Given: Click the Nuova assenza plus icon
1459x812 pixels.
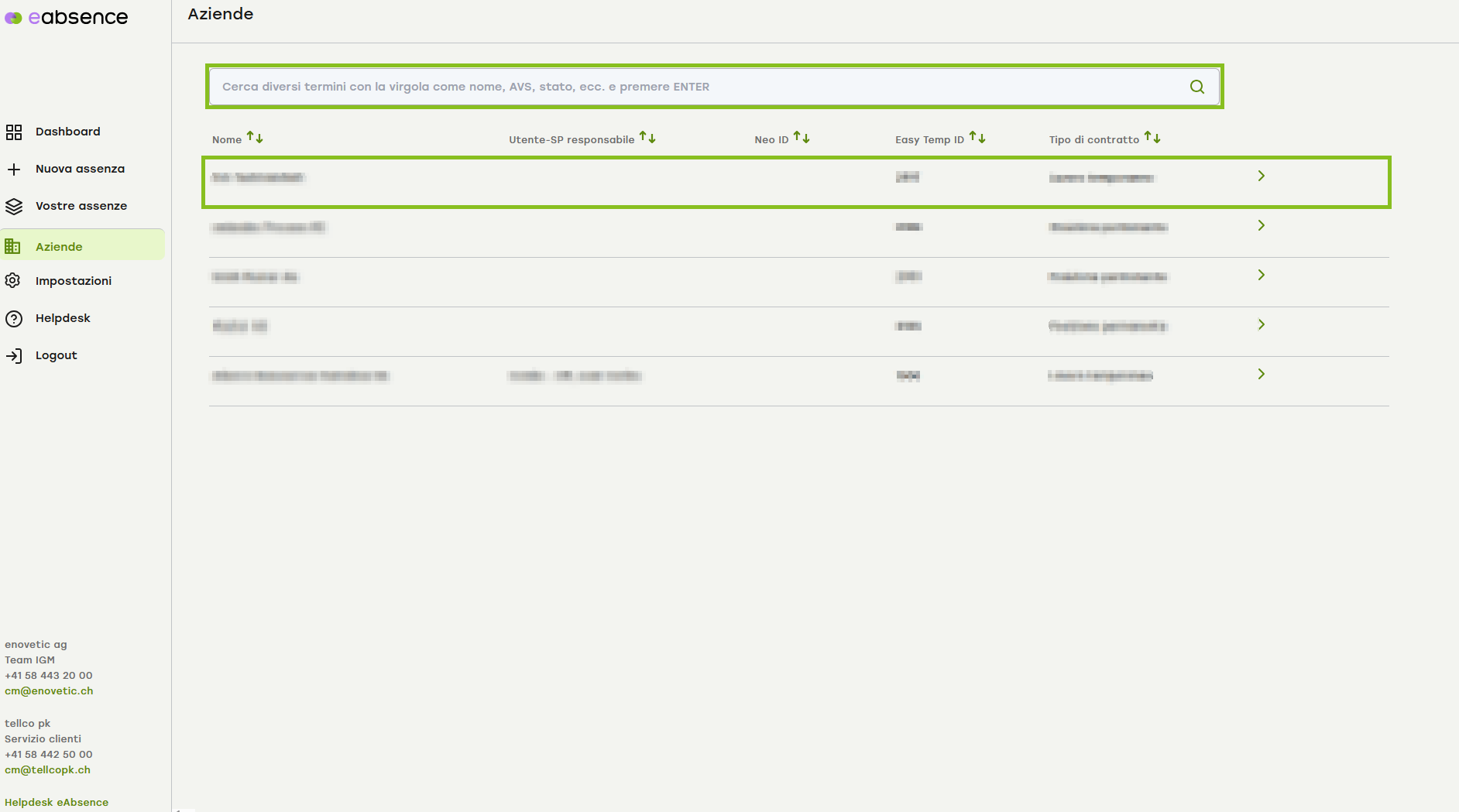Looking at the screenshot, I should pos(14,170).
